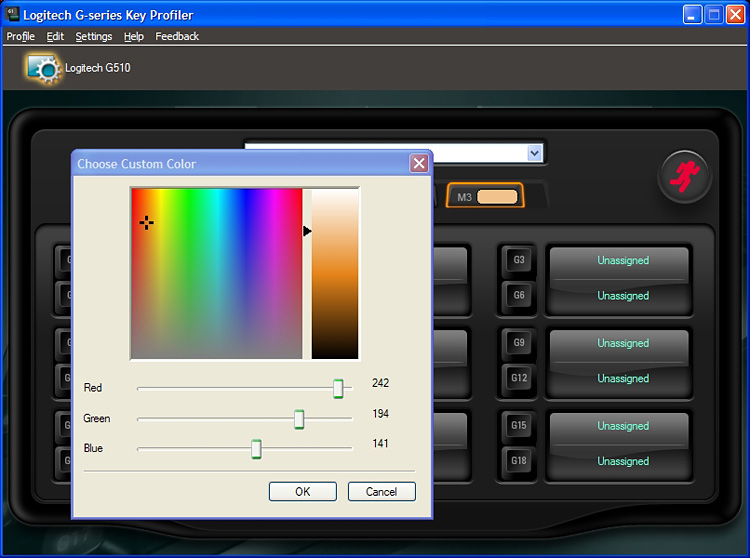Image resolution: width=750 pixels, height=558 pixels.
Task: Click the Green slider thumb
Action: click(x=299, y=419)
